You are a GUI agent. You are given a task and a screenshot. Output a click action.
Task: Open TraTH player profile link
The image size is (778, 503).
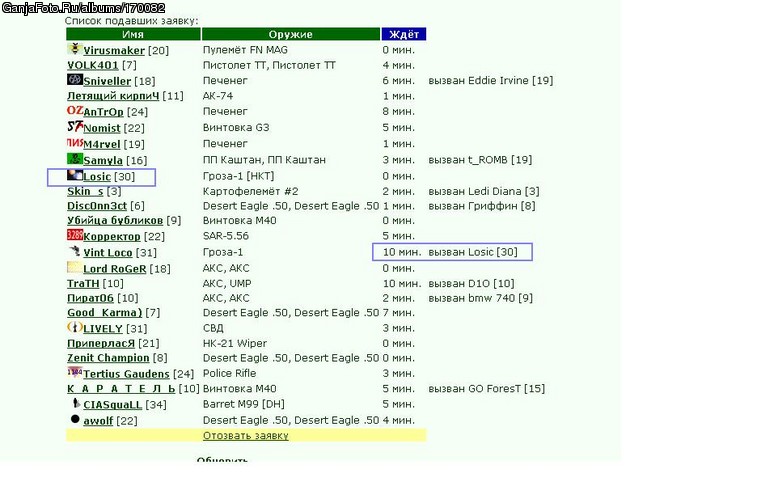83,283
